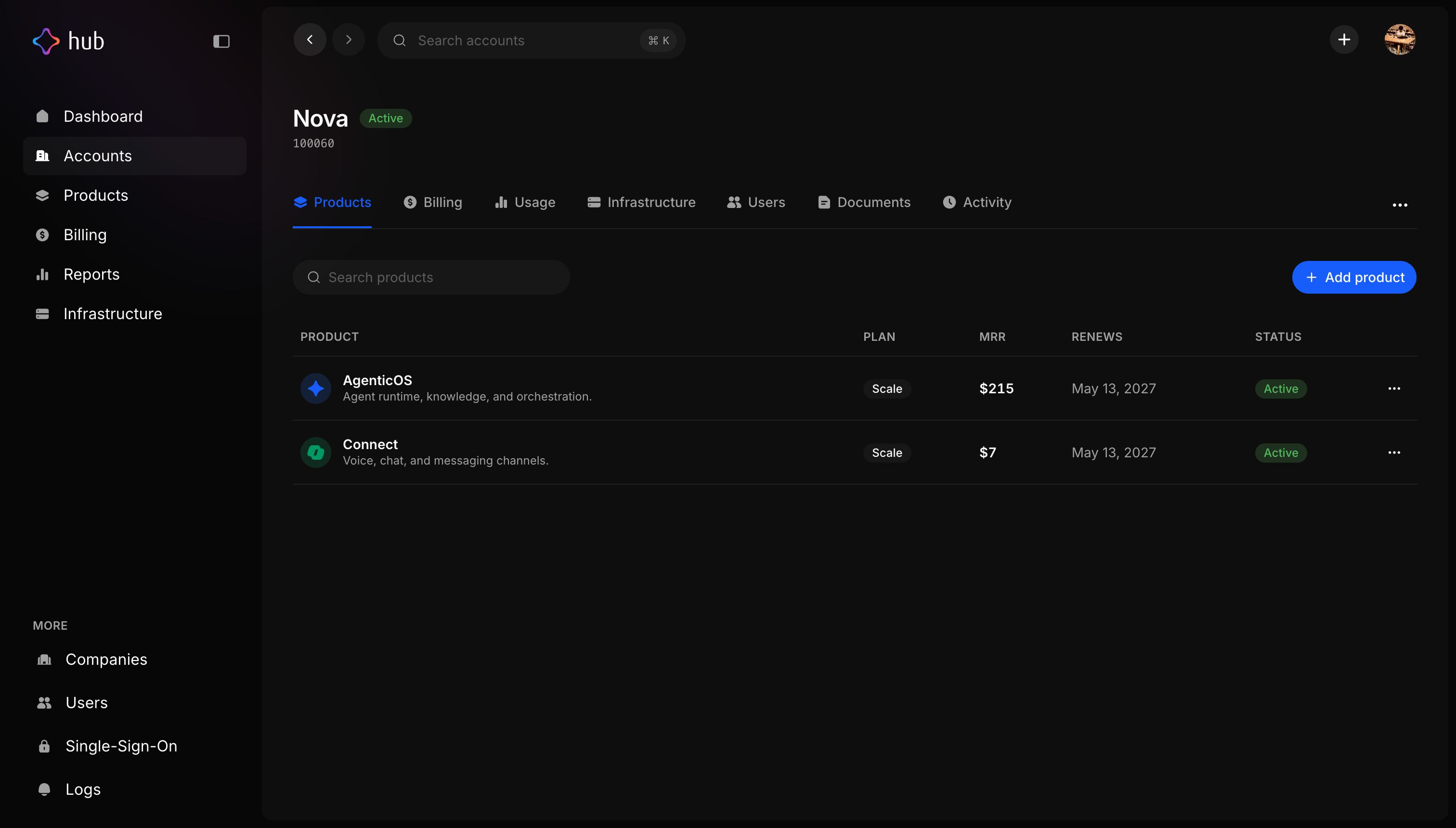Switch to the Infrastructure tab
Viewport: 1456px width, 828px height.
(x=641, y=203)
